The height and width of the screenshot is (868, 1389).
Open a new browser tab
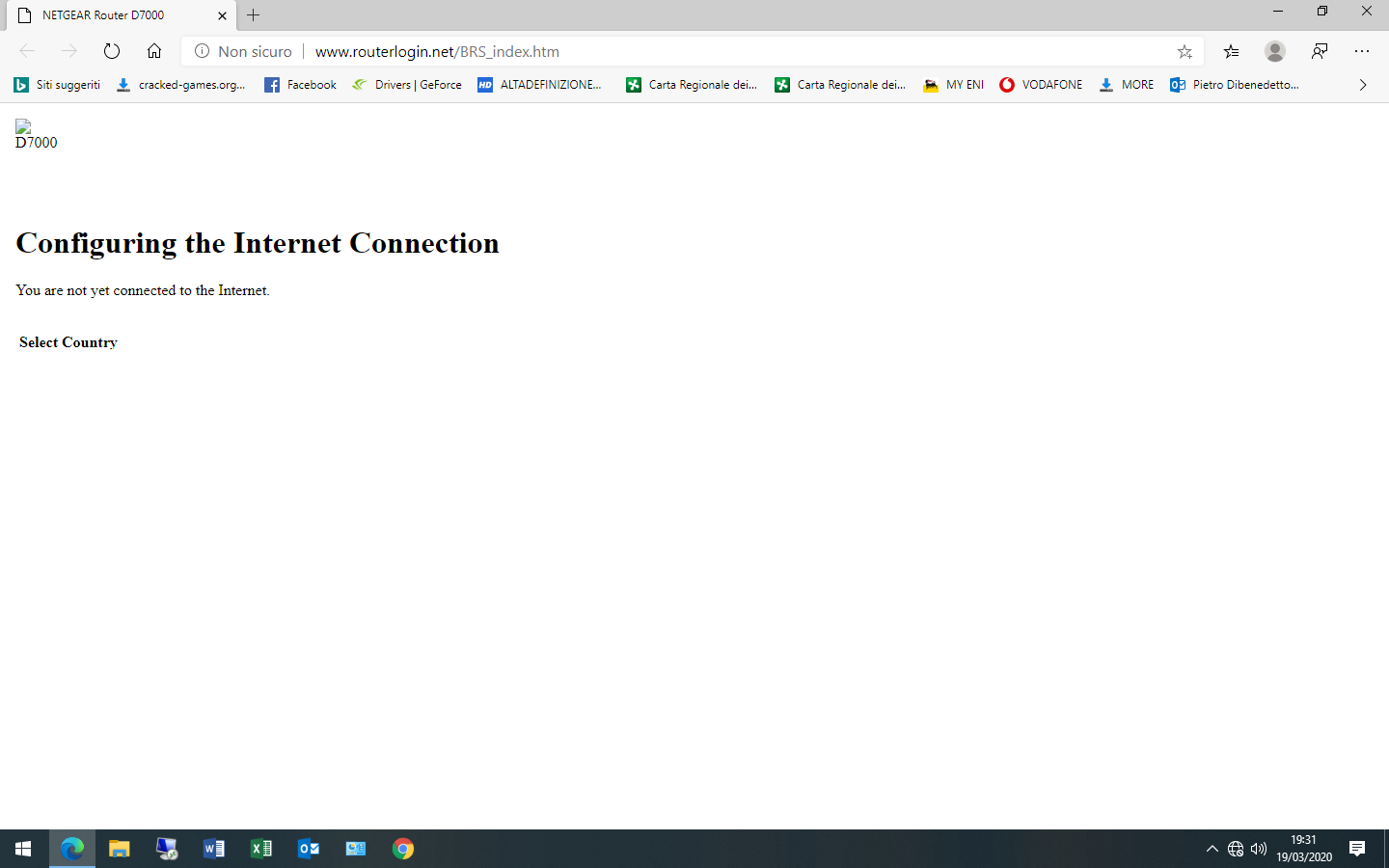pos(254,15)
